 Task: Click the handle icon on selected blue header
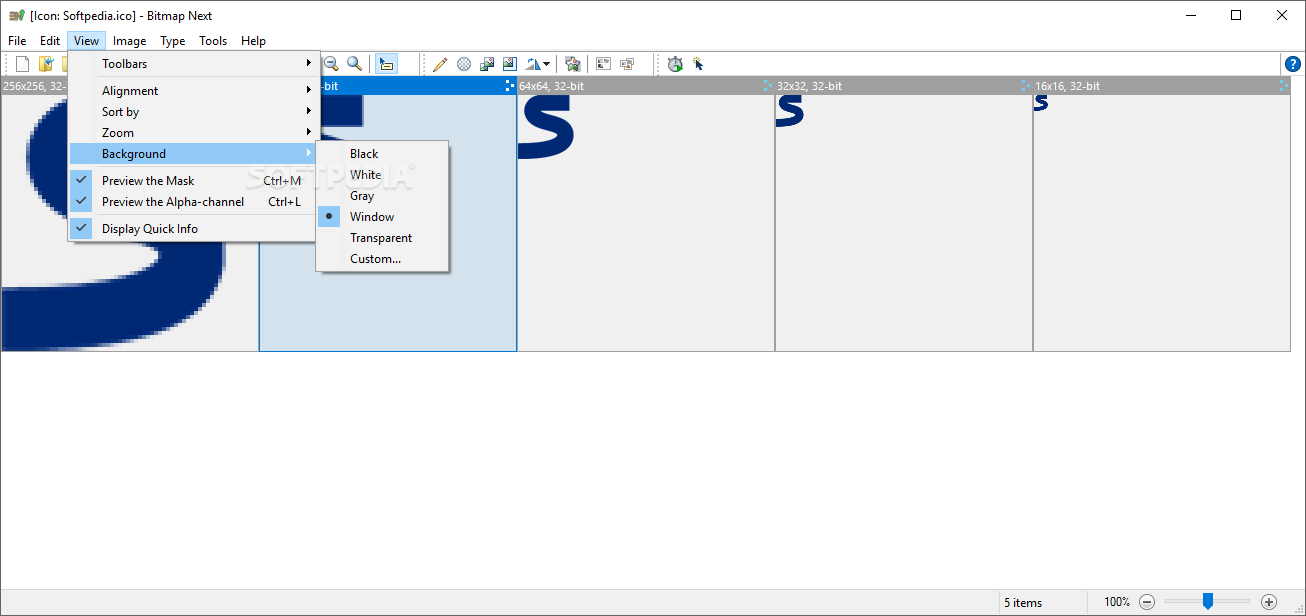coord(510,86)
